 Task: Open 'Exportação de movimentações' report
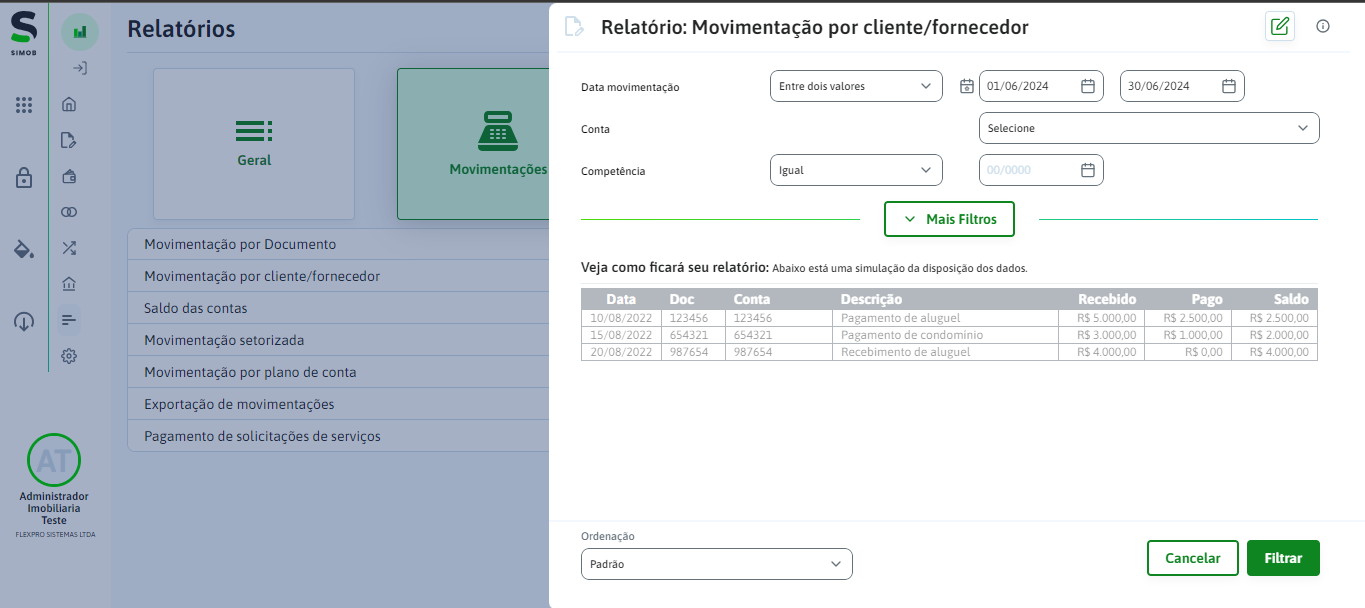pyautogui.click(x=339, y=404)
